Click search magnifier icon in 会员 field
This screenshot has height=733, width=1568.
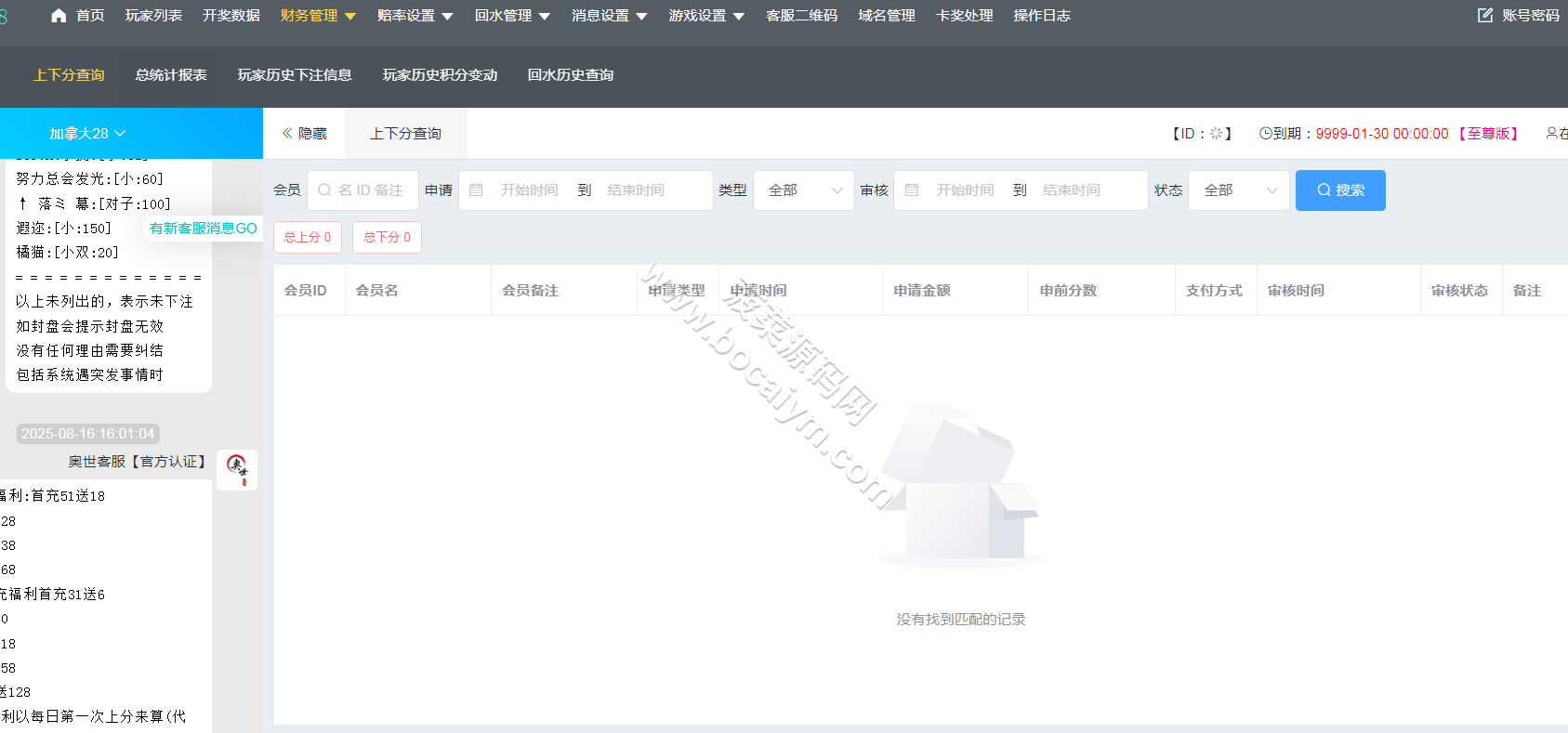point(324,190)
